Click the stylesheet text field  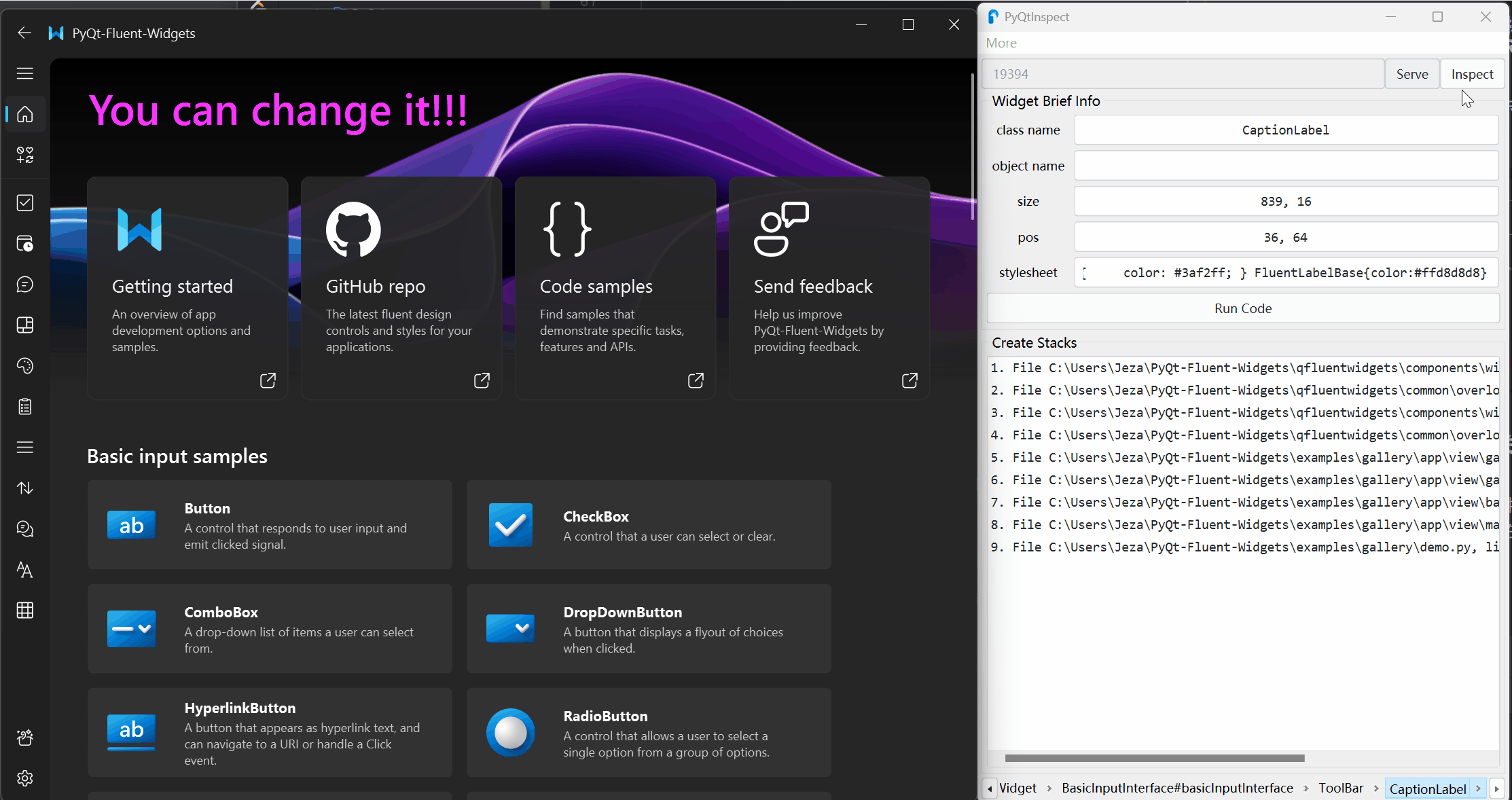coord(1286,273)
